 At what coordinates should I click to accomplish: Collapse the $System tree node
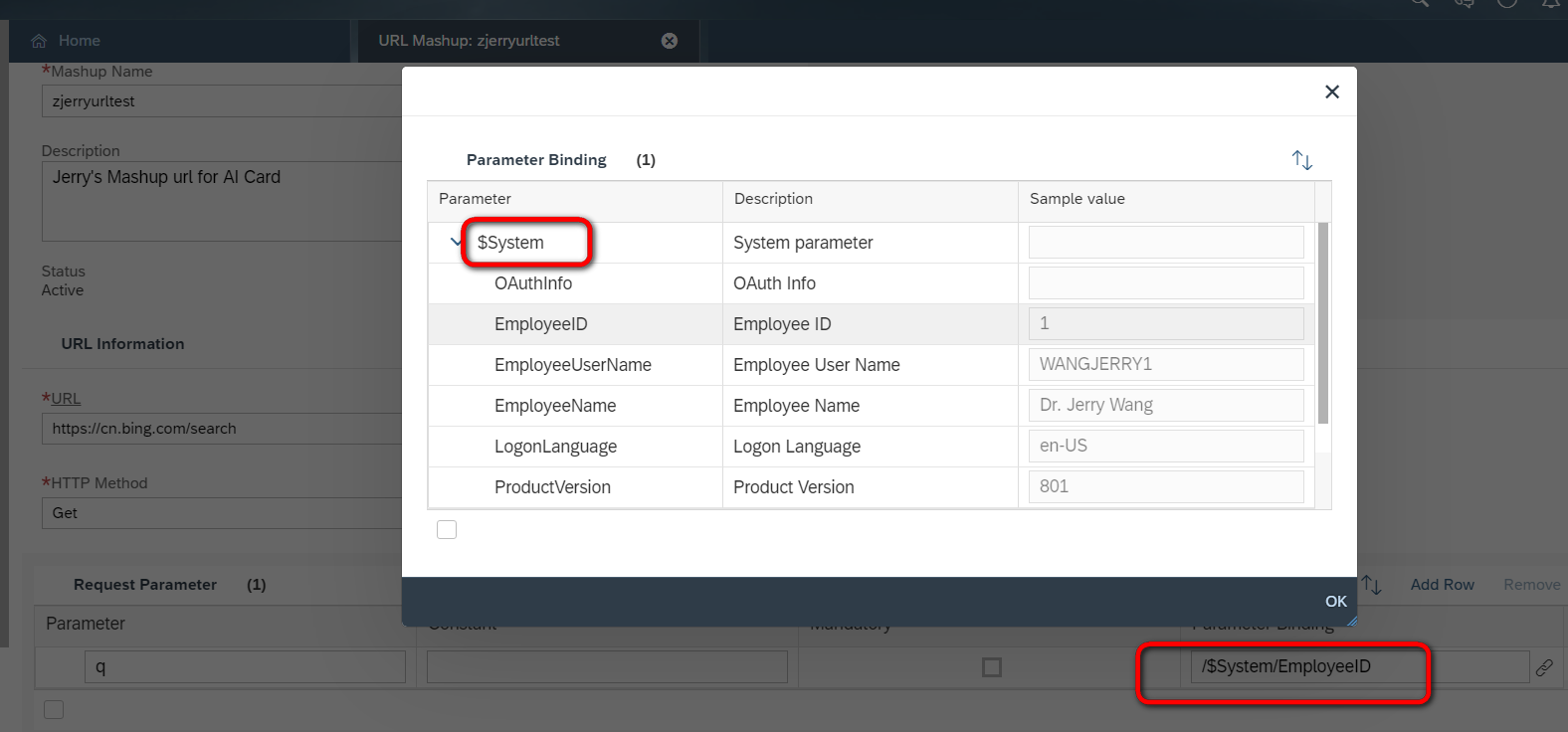[x=456, y=242]
